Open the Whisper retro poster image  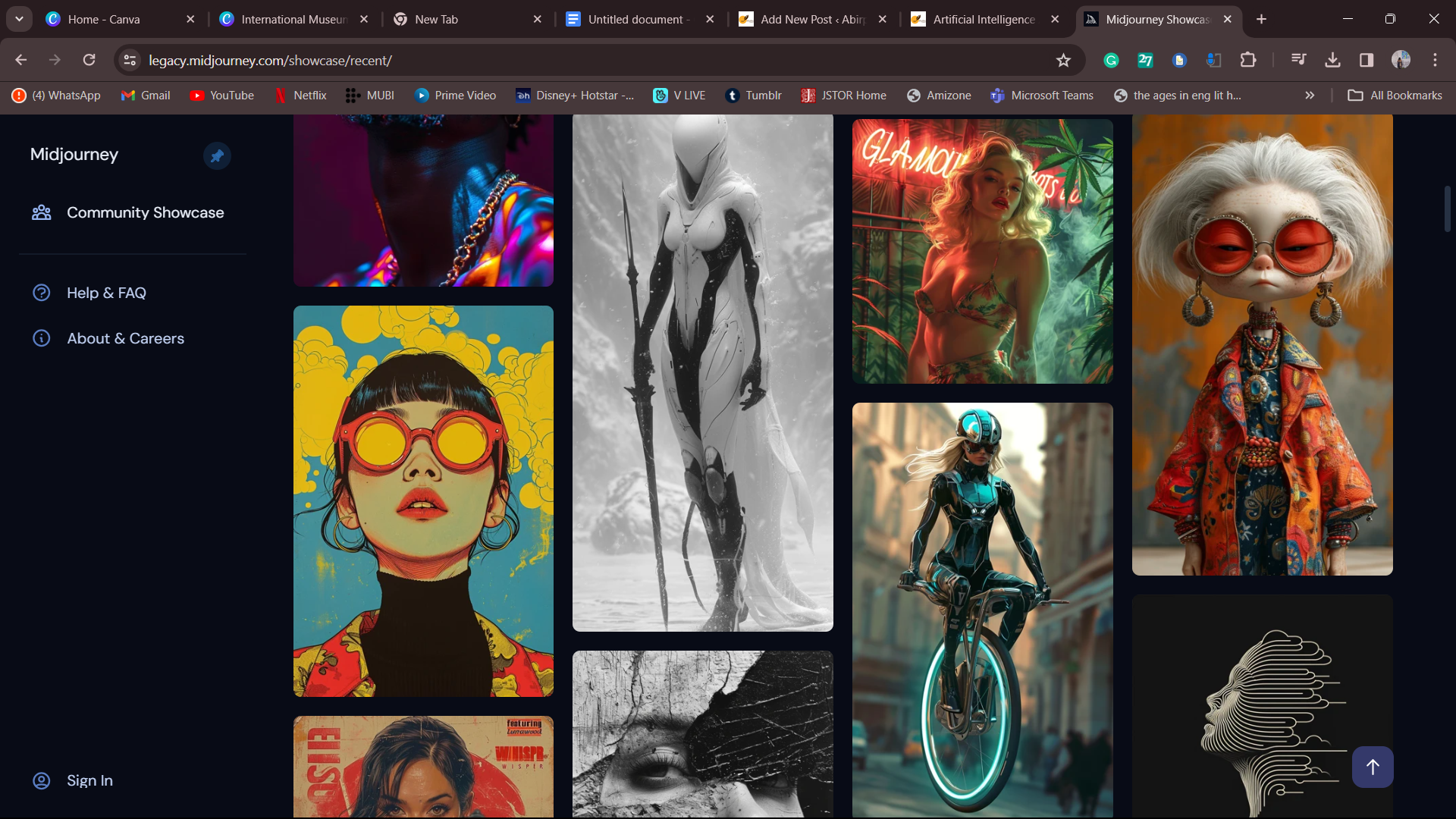point(423,767)
